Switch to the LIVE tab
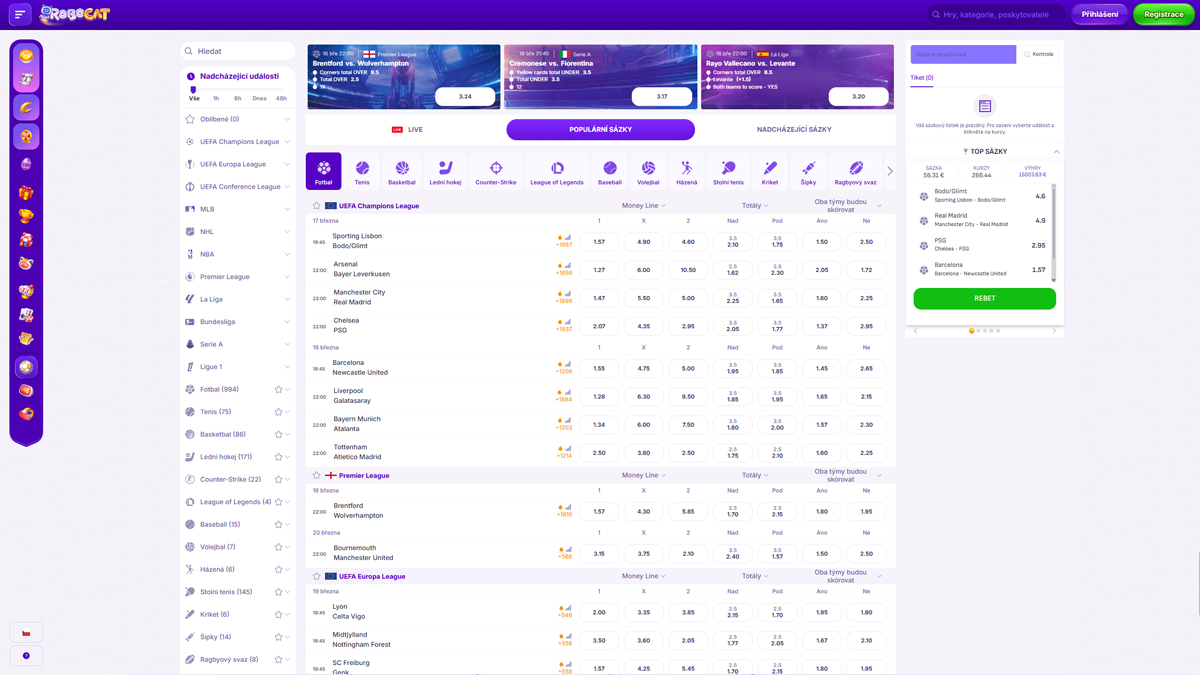The image size is (1200, 675). [x=407, y=130]
